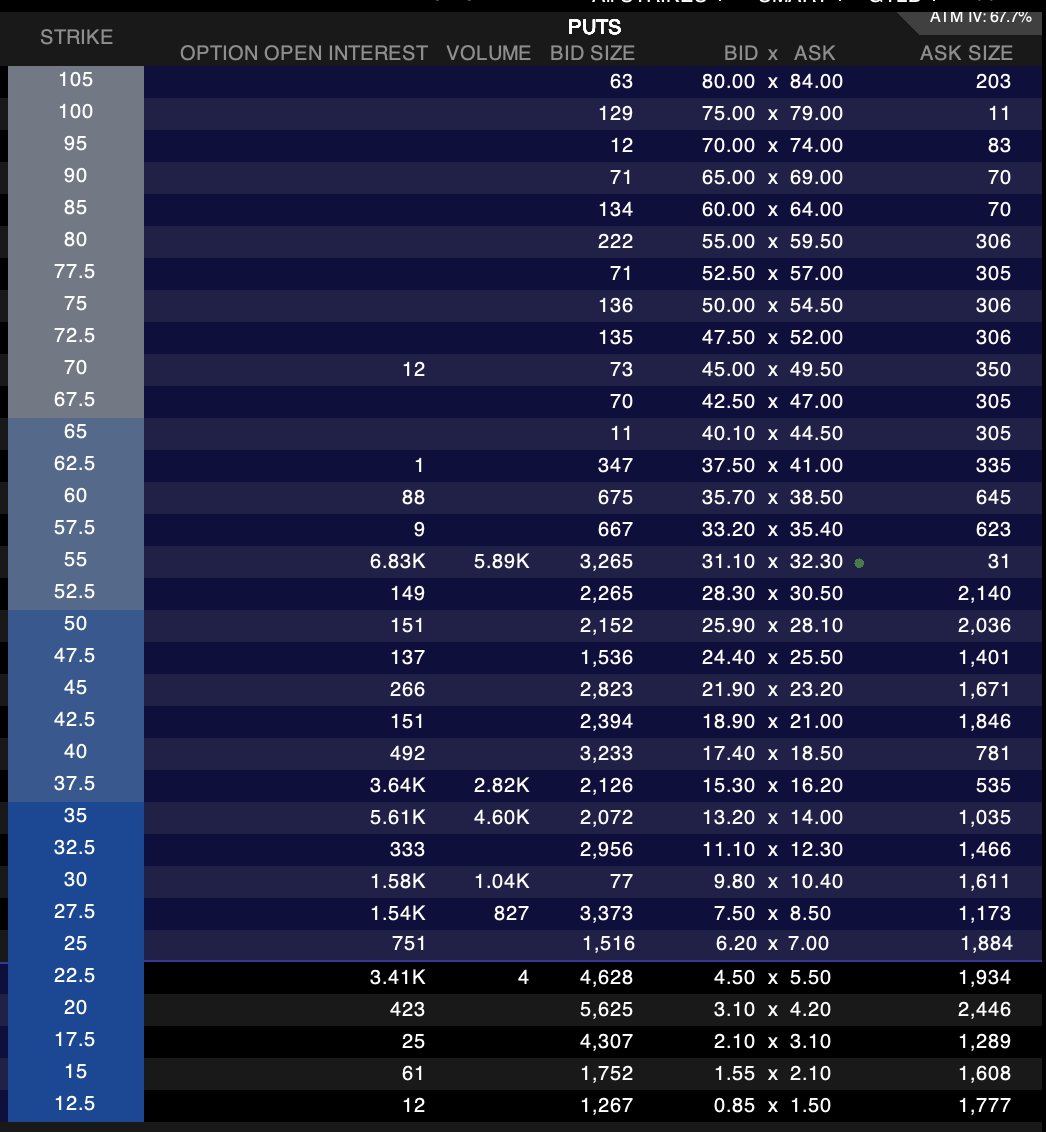
Task: Select the 12.5 strike cell
Action: (76, 1103)
